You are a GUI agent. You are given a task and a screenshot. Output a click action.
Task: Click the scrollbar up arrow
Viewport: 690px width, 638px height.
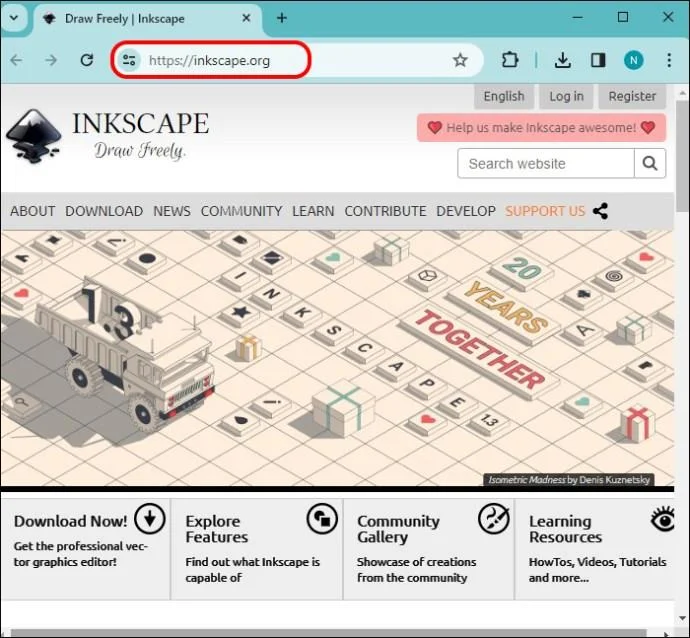pyautogui.click(x=683, y=93)
